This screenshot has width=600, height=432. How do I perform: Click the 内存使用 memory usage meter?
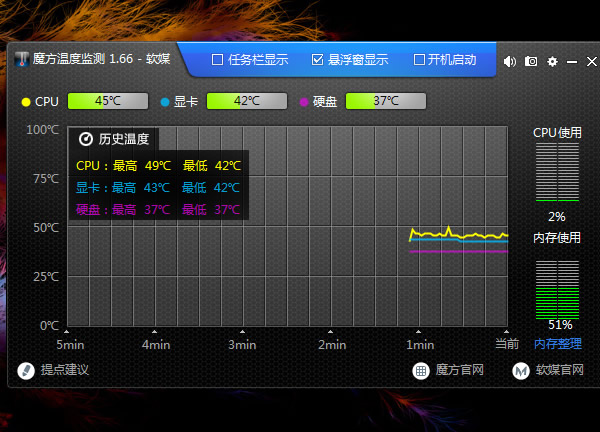(557, 288)
